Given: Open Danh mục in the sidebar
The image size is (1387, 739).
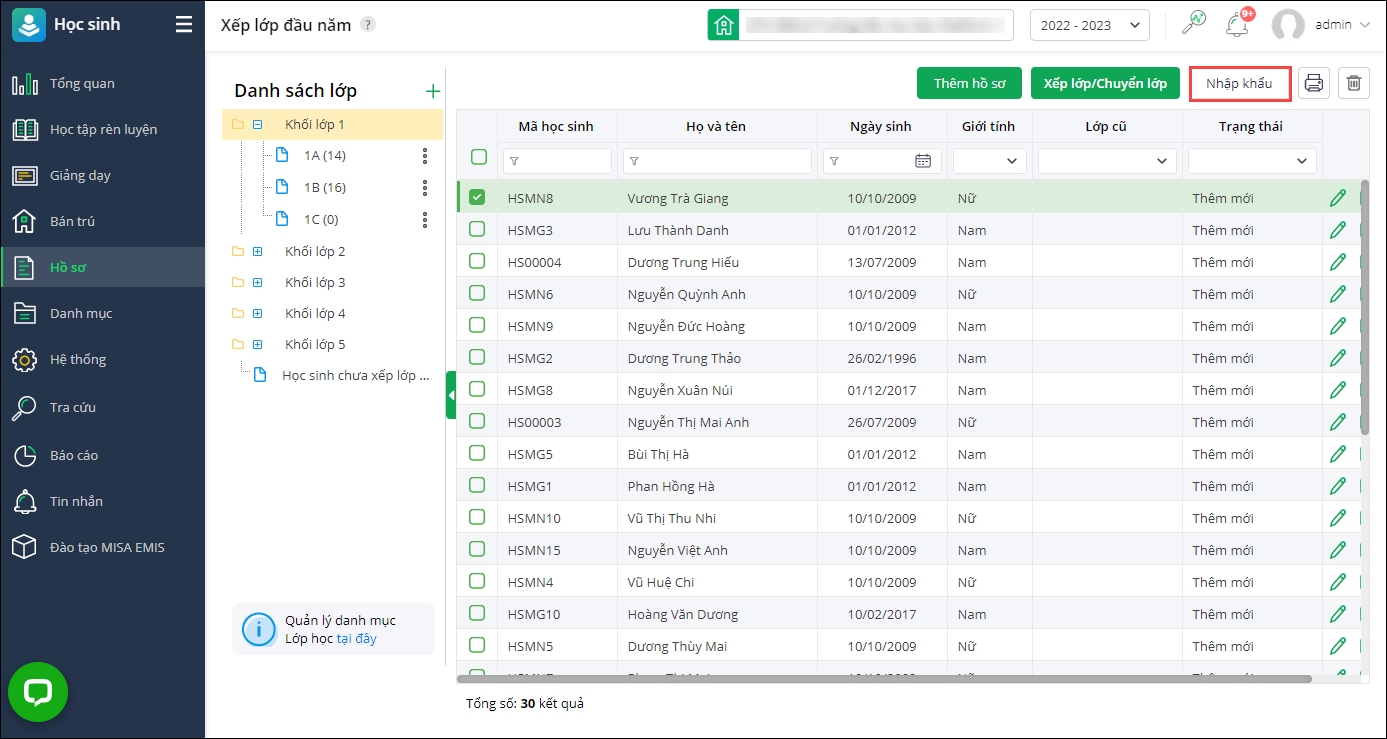Looking at the screenshot, I should click(x=80, y=313).
